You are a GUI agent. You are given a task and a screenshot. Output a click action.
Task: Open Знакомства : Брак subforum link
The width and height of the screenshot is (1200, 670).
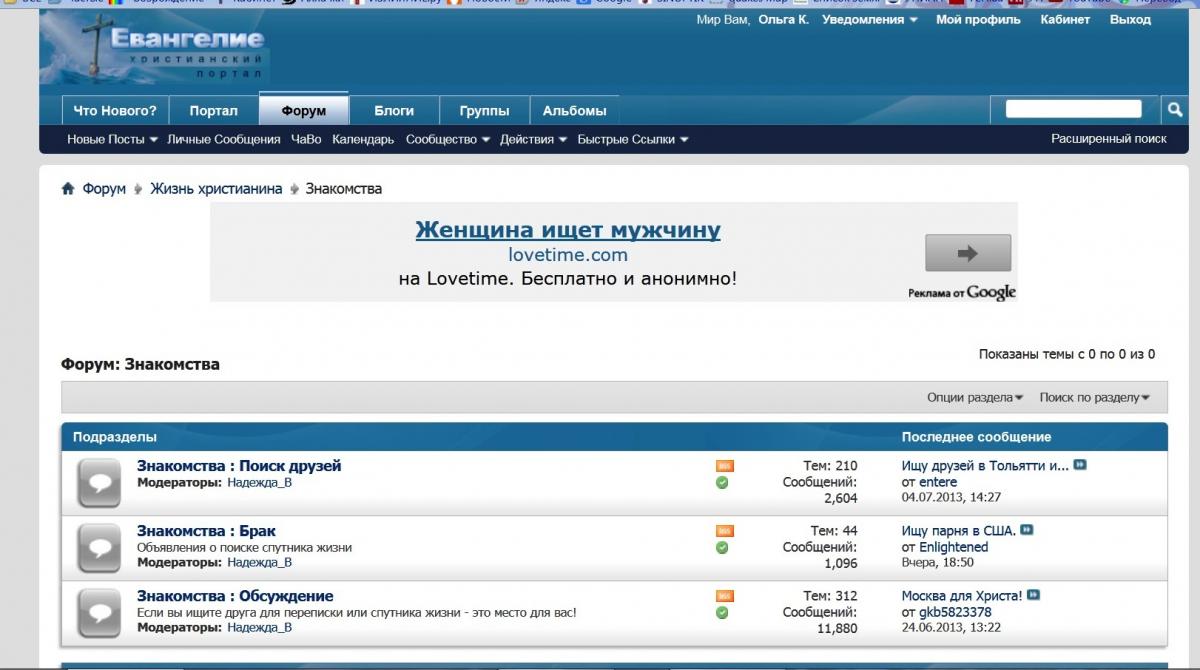(x=206, y=531)
